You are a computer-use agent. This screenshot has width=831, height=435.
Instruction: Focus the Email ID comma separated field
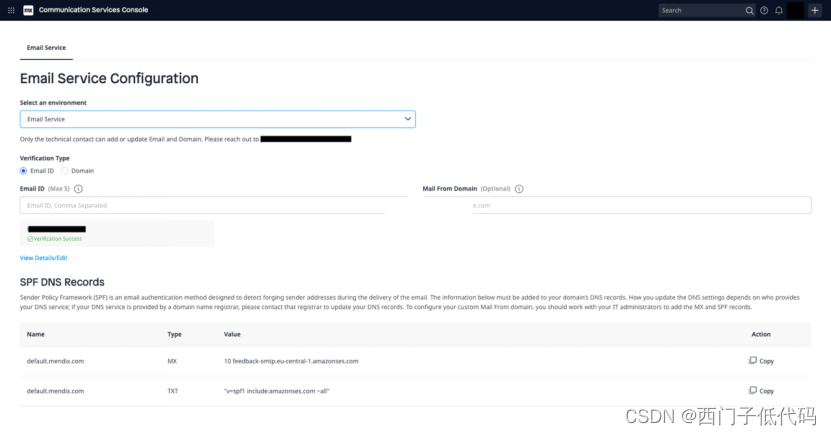(x=214, y=206)
